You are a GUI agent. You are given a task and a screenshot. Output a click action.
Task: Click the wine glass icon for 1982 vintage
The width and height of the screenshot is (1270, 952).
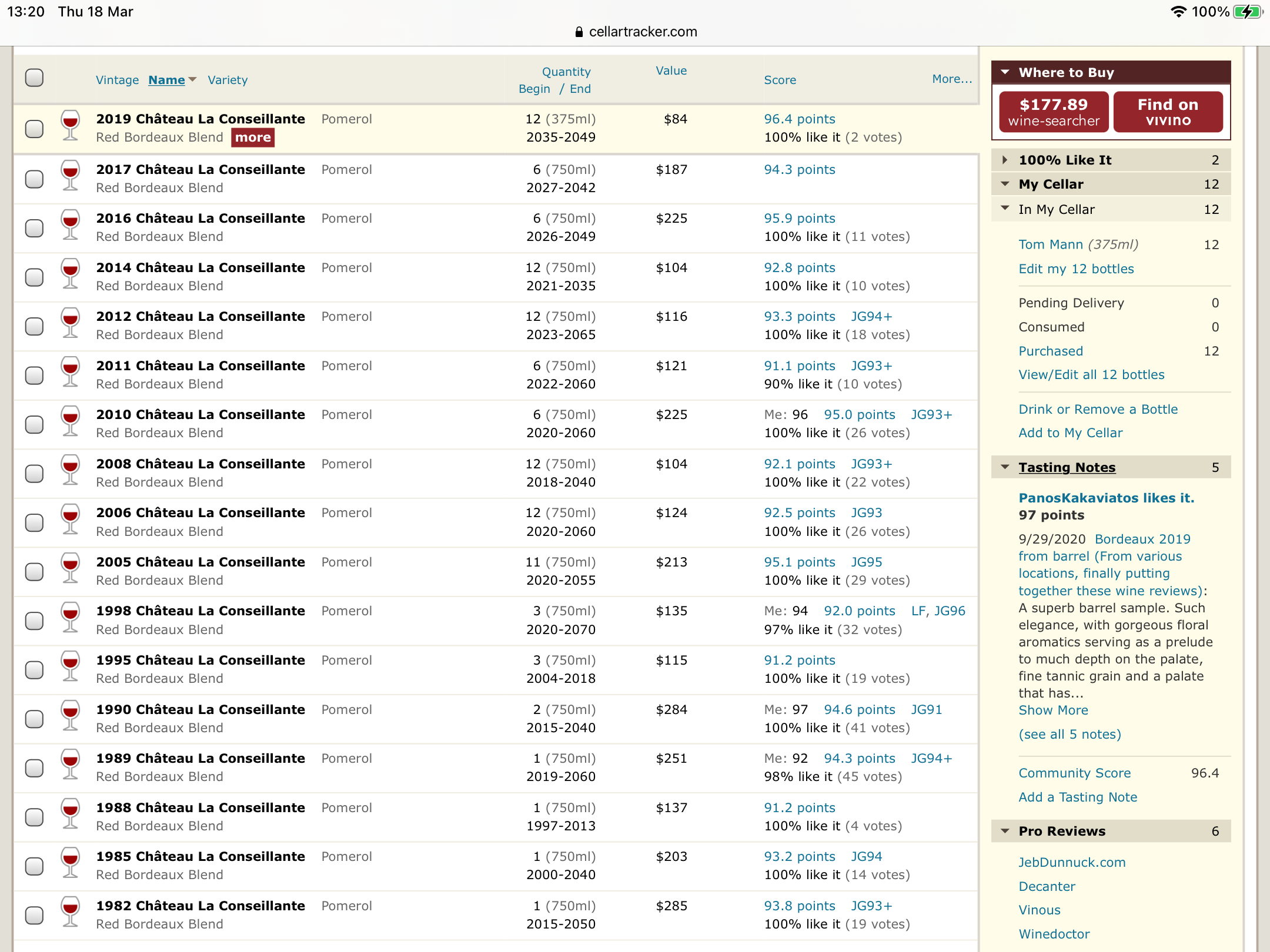click(71, 911)
